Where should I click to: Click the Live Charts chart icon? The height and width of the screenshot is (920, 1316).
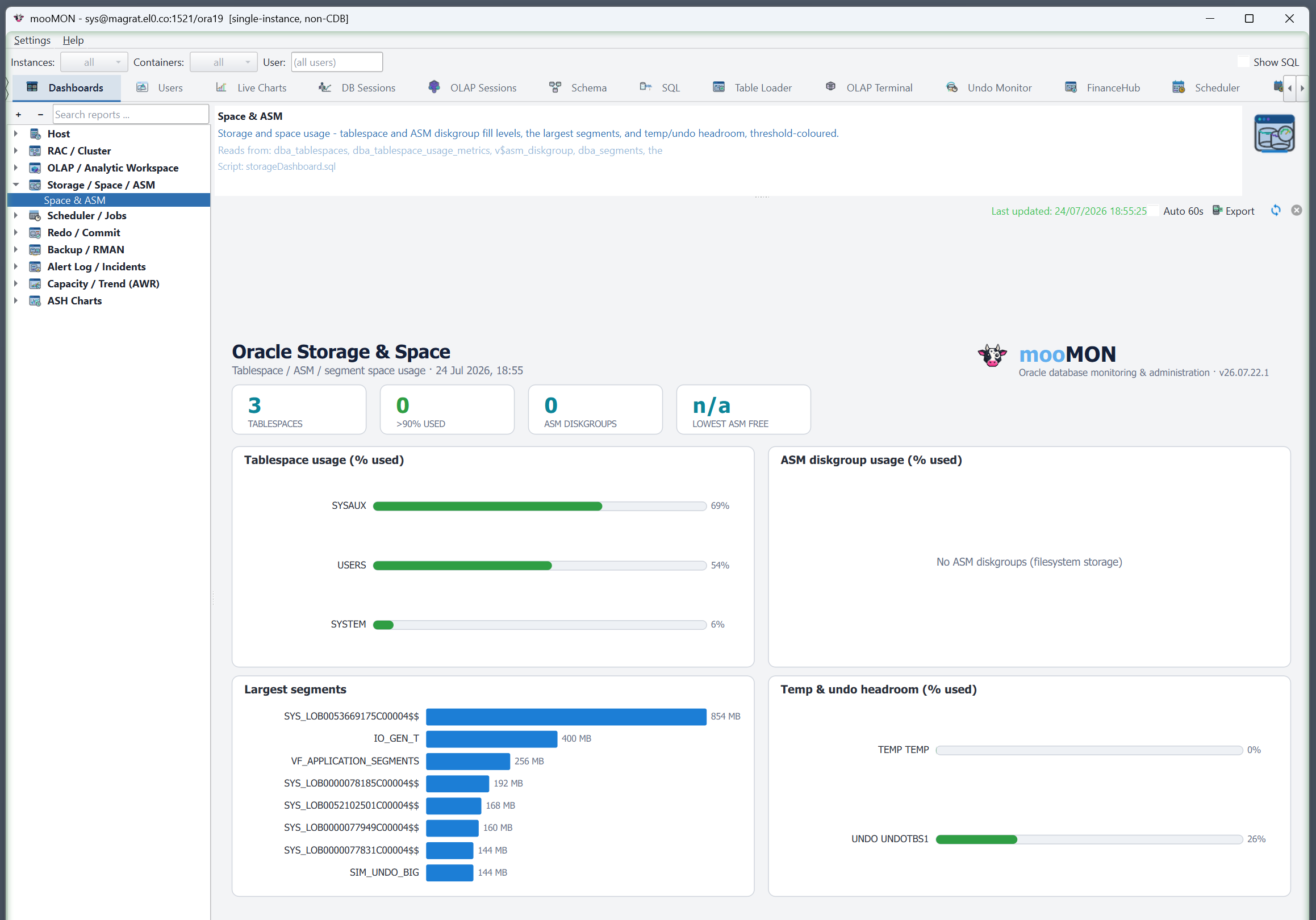pyautogui.click(x=222, y=87)
